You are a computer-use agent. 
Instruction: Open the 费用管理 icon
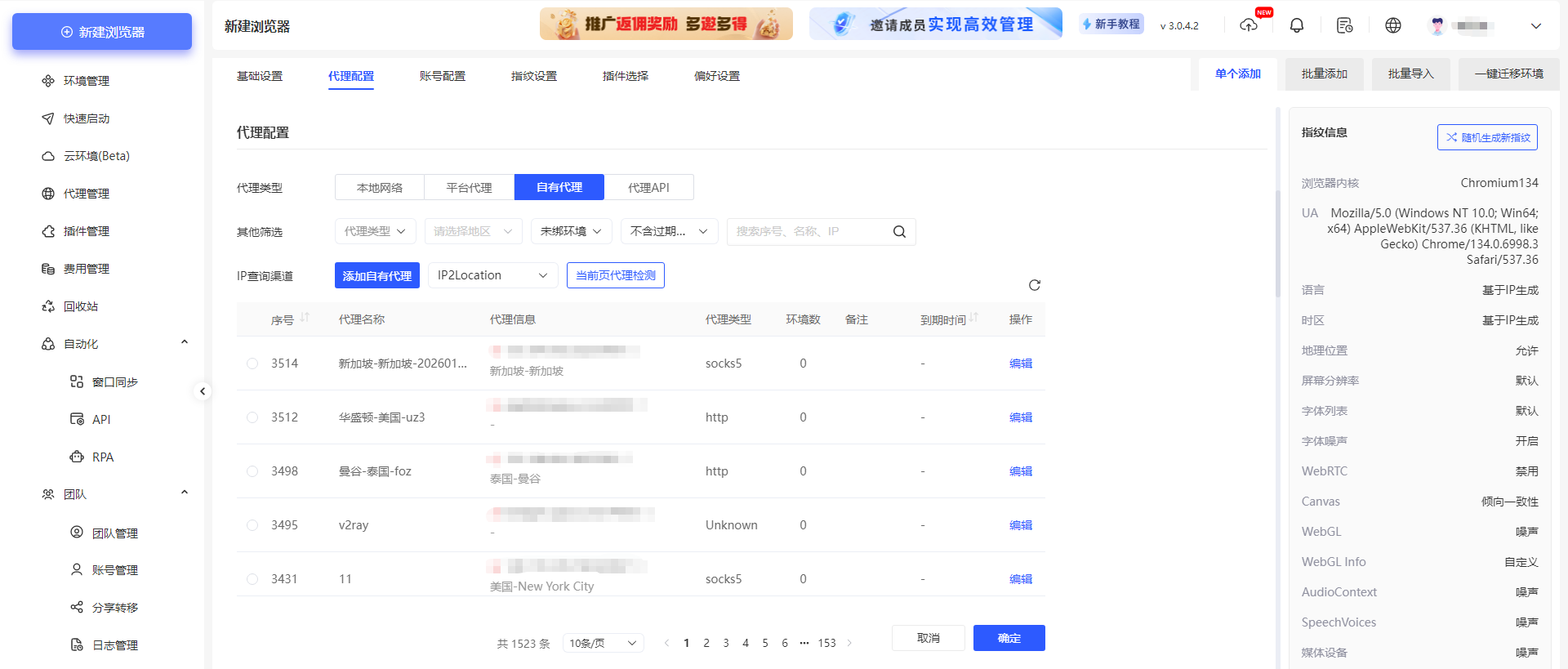[48, 269]
